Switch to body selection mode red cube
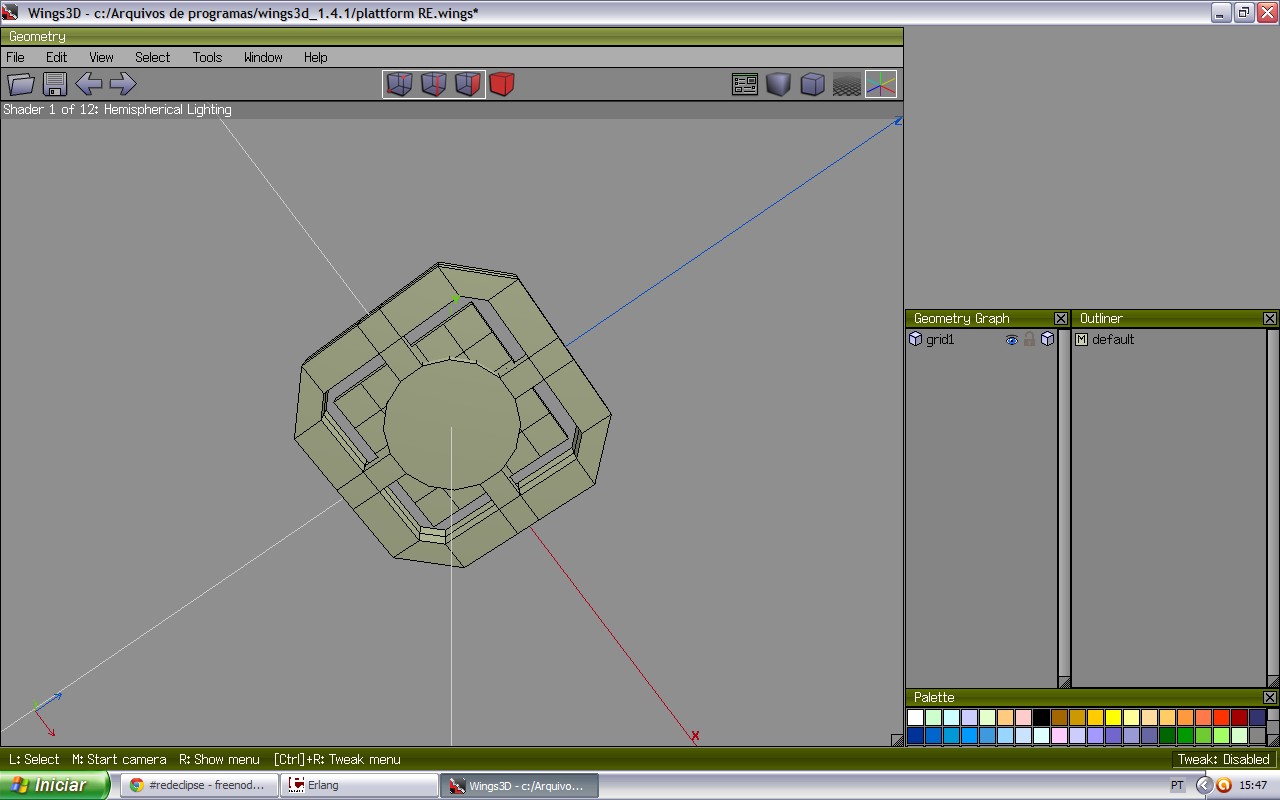Screen dimensions: 1280x800 pyautogui.click(x=502, y=85)
